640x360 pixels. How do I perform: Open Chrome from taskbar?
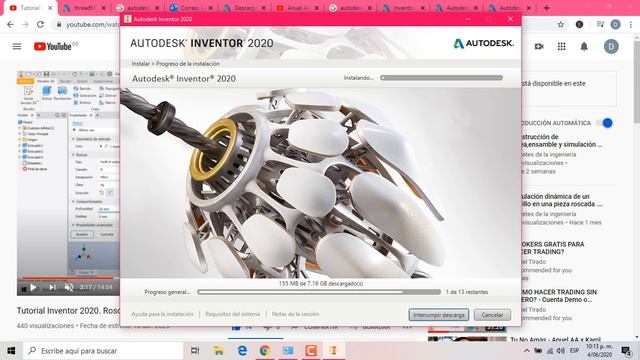click(265, 351)
